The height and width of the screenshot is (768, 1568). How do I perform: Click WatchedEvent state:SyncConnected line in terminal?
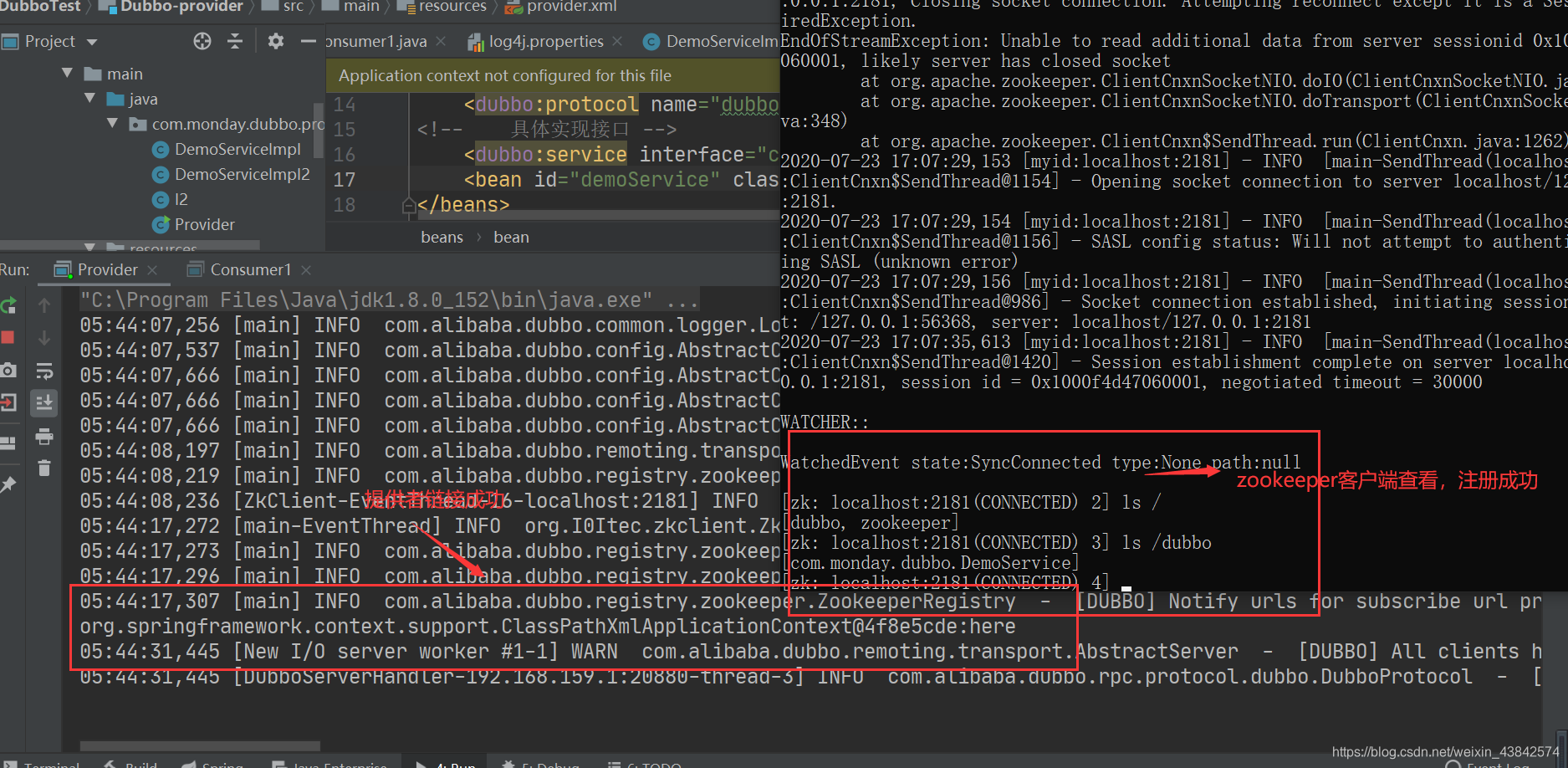tap(1040, 463)
